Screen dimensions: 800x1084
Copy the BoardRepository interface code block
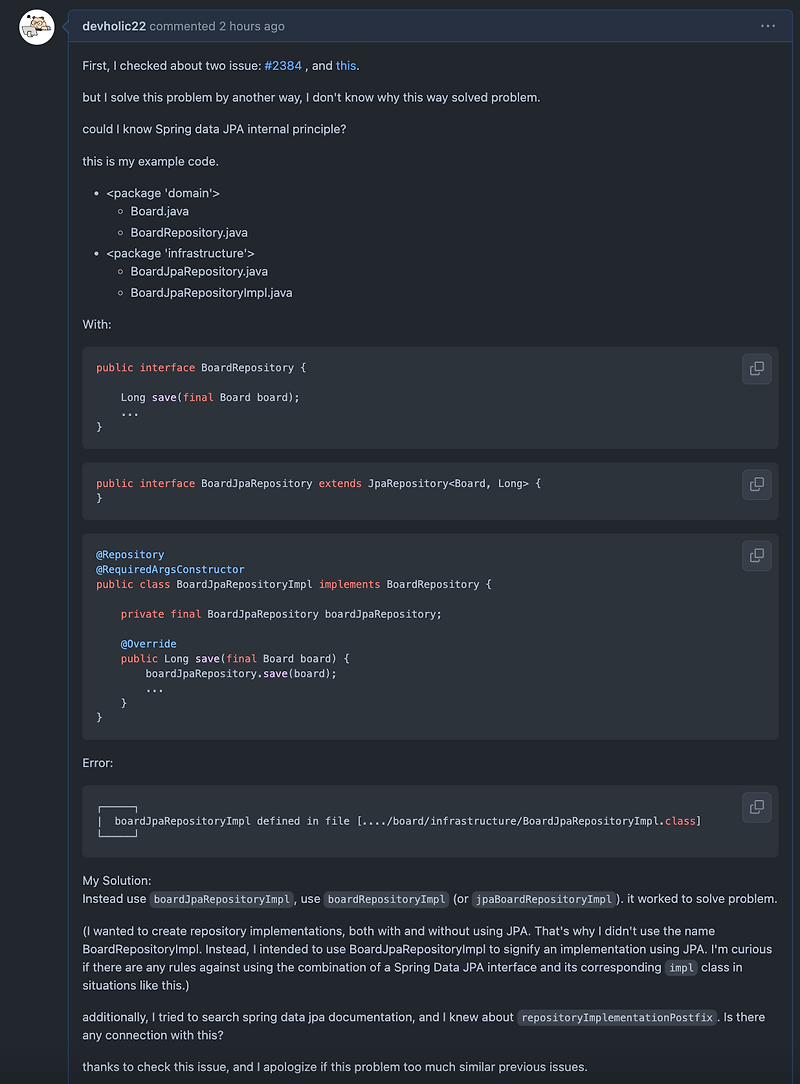756,368
